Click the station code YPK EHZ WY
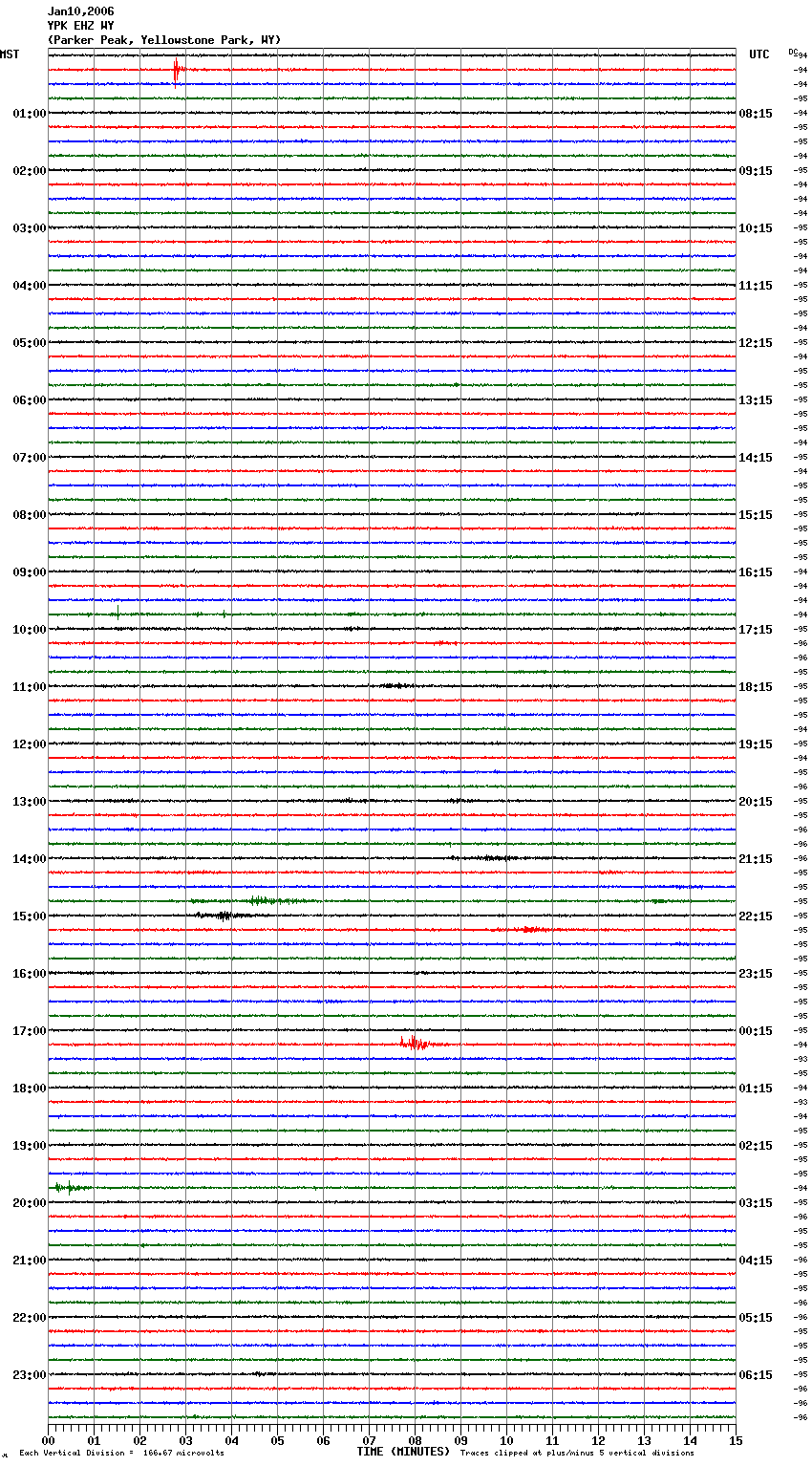Viewport: 812px width, 1466px height. click(80, 26)
